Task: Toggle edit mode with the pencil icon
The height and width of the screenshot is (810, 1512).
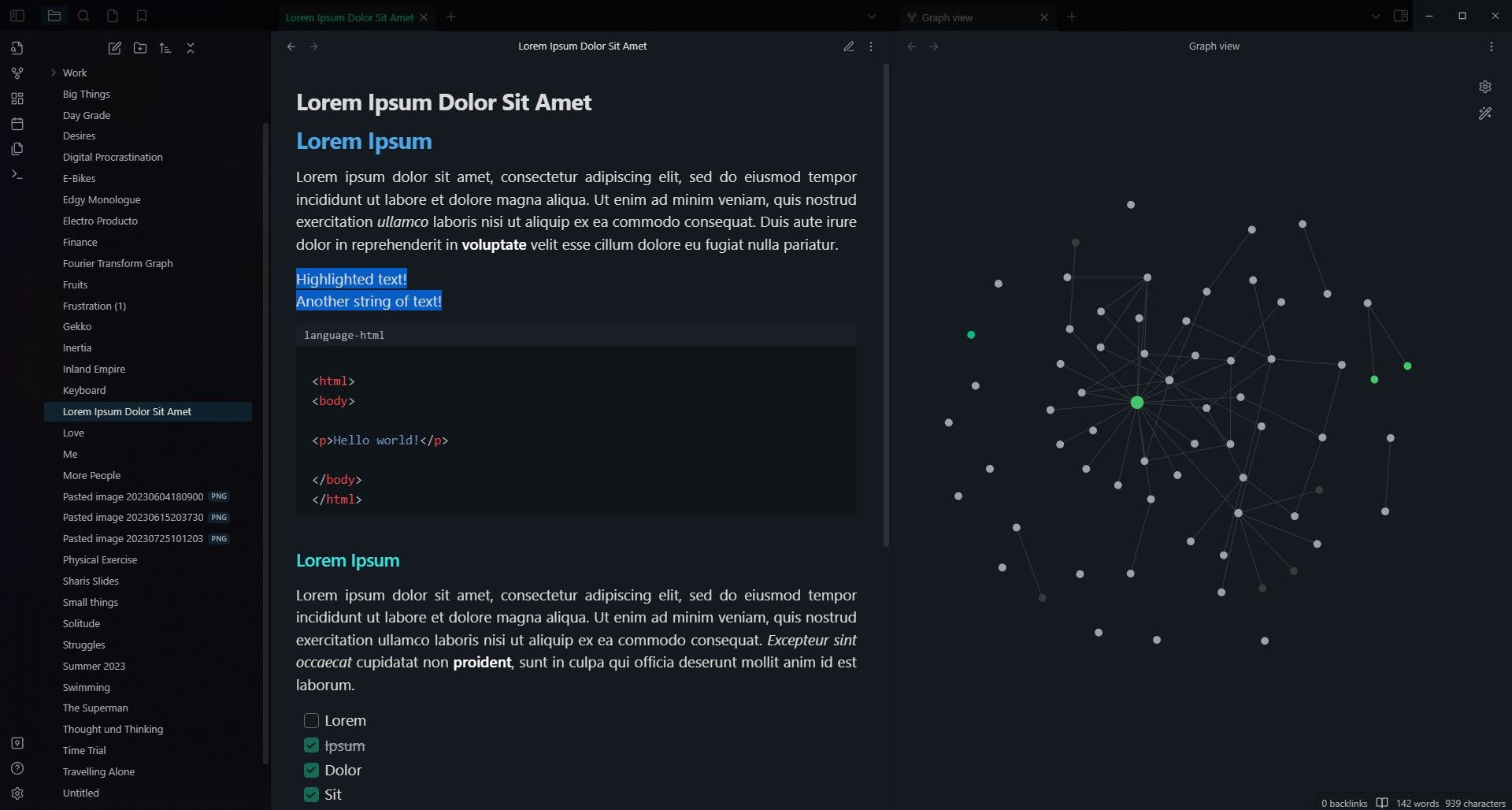Action: [x=848, y=46]
